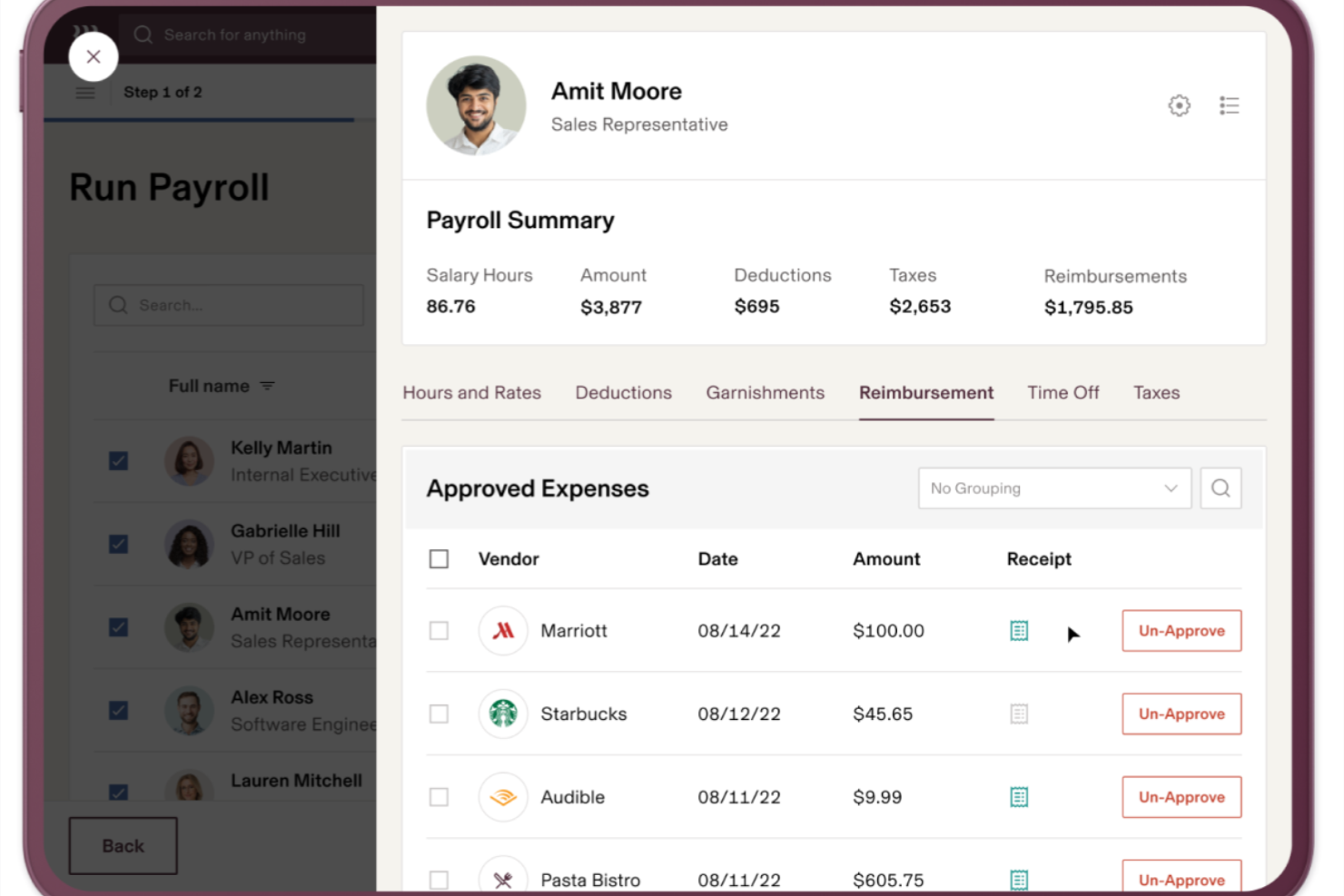Open the hamburger menu next to Step 1 of 2
This screenshot has width=1344, height=896.
85,92
